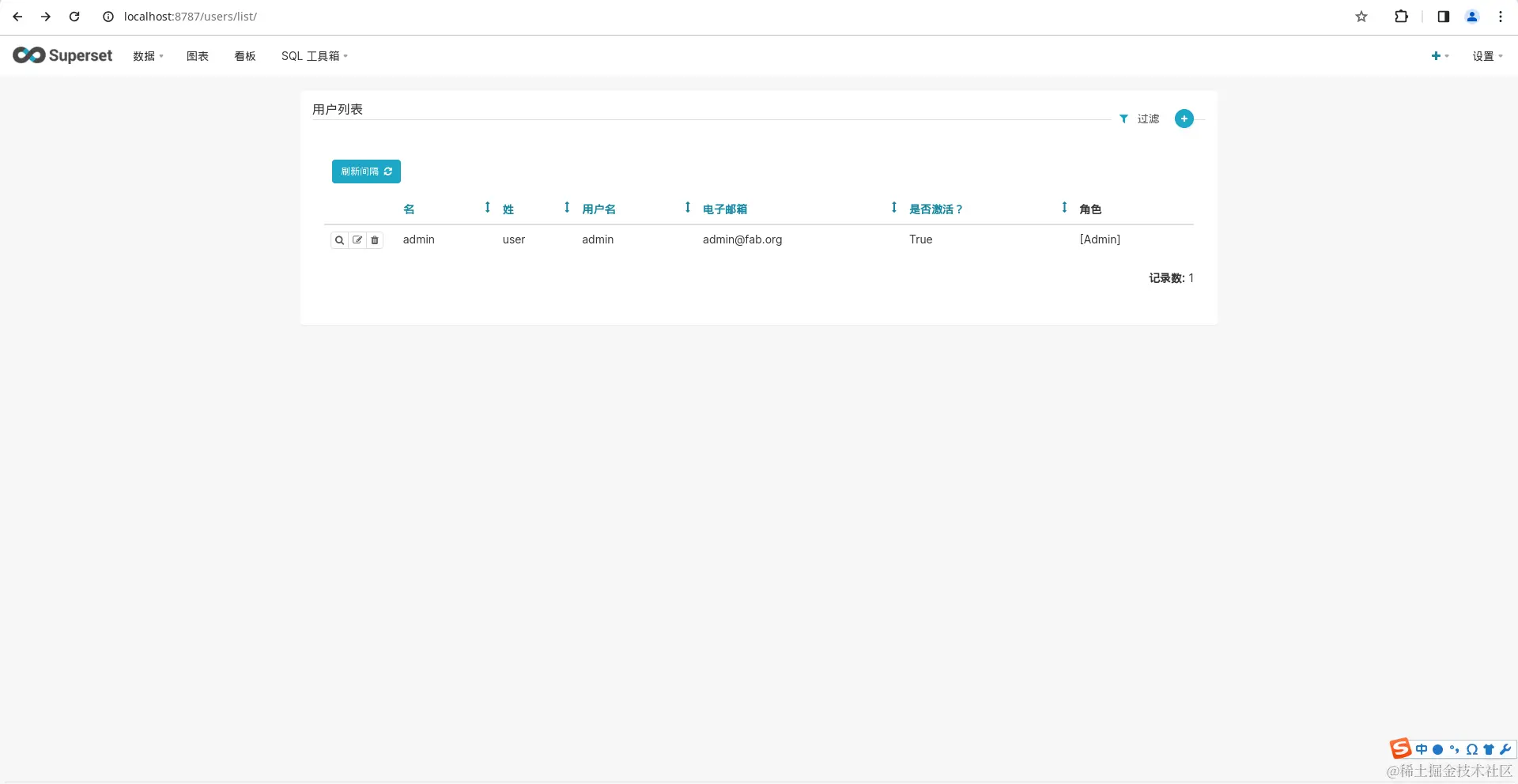This screenshot has width=1518, height=784.
Task: Open the 看板 menu item
Action: [x=245, y=56]
